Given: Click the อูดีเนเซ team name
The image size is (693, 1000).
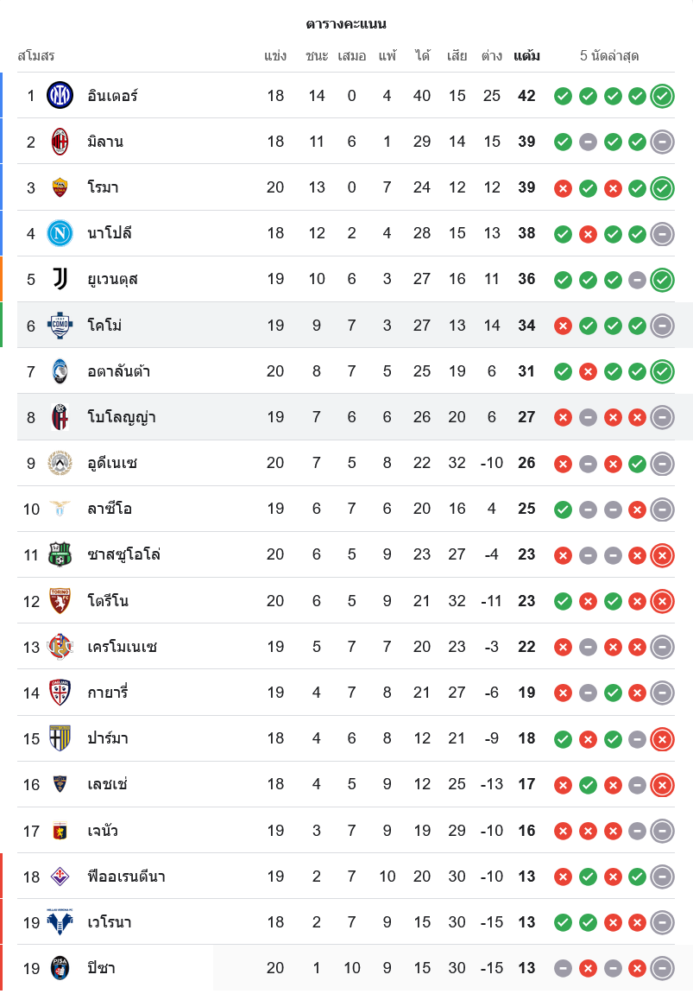Looking at the screenshot, I should tap(112, 463).
